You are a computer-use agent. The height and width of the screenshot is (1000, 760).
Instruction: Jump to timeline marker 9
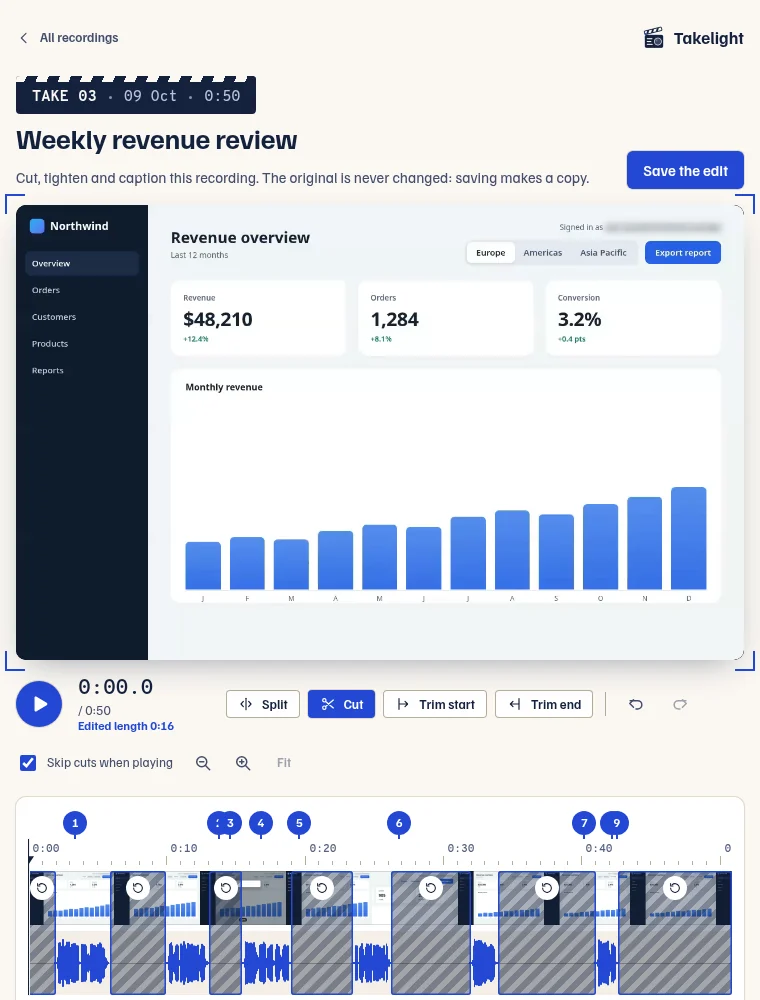[617, 823]
